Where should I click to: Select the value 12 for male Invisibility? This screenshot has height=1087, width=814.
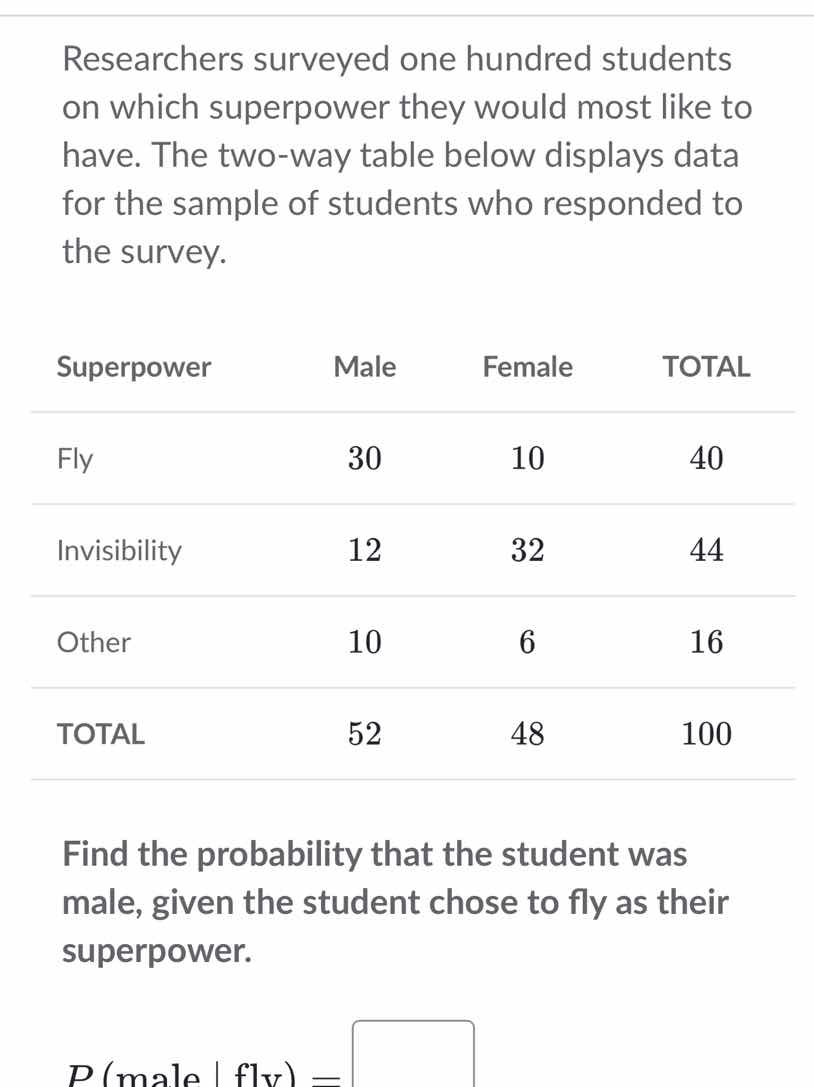click(x=364, y=550)
